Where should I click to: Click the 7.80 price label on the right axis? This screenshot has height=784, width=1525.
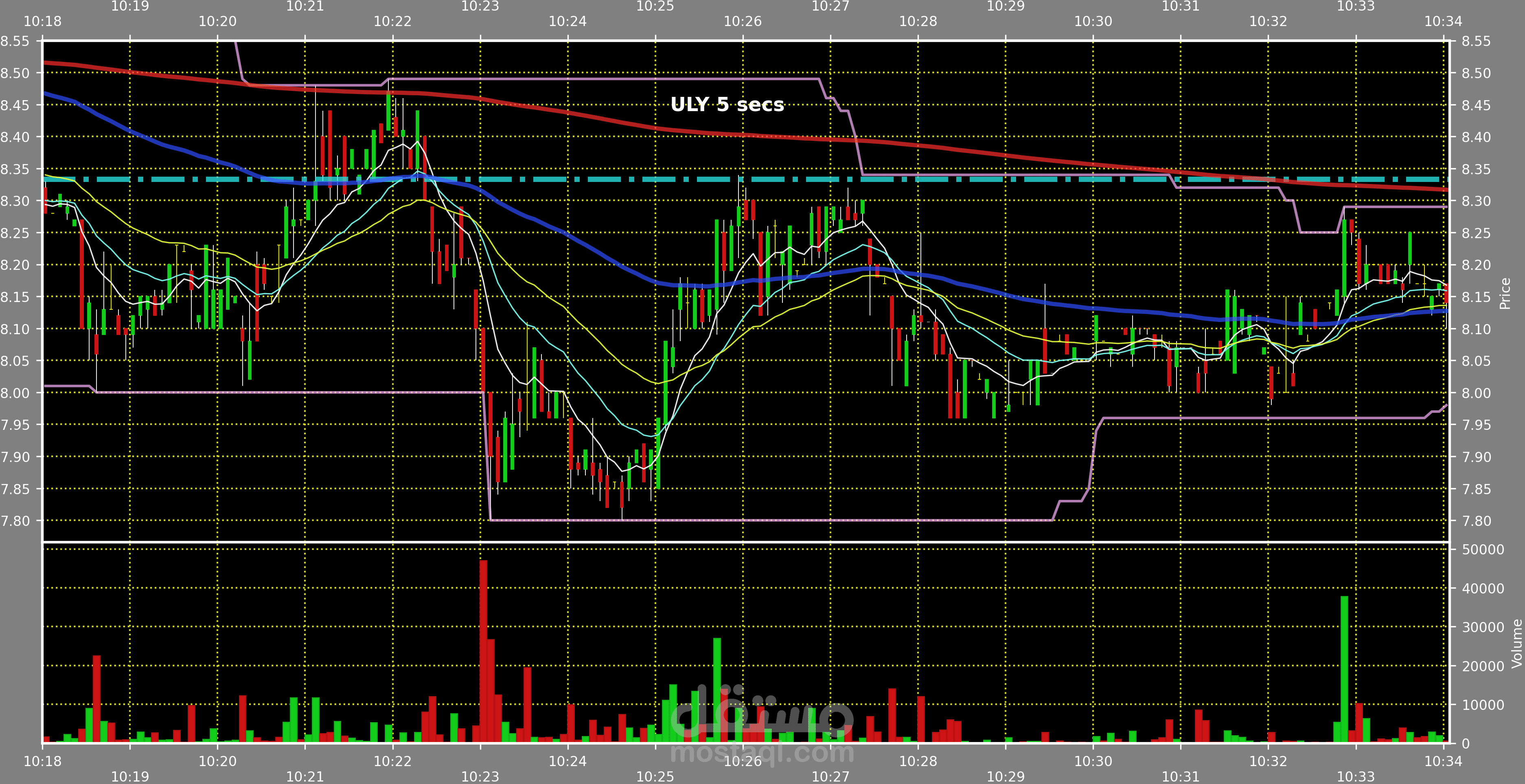click(1476, 521)
